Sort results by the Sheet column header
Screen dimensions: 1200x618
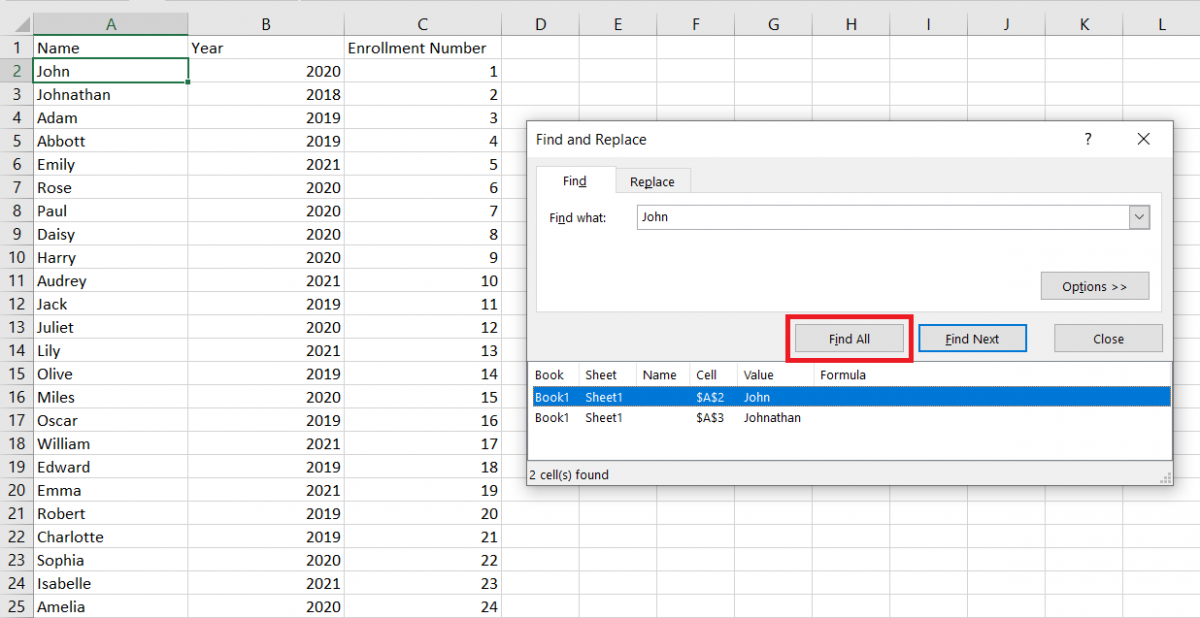coord(608,375)
